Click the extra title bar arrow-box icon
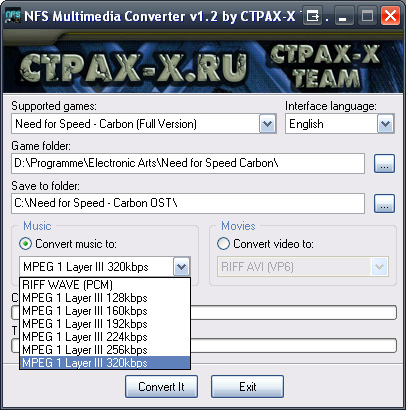The height and width of the screenshot is (410, 406). click(x=312, y=16)
